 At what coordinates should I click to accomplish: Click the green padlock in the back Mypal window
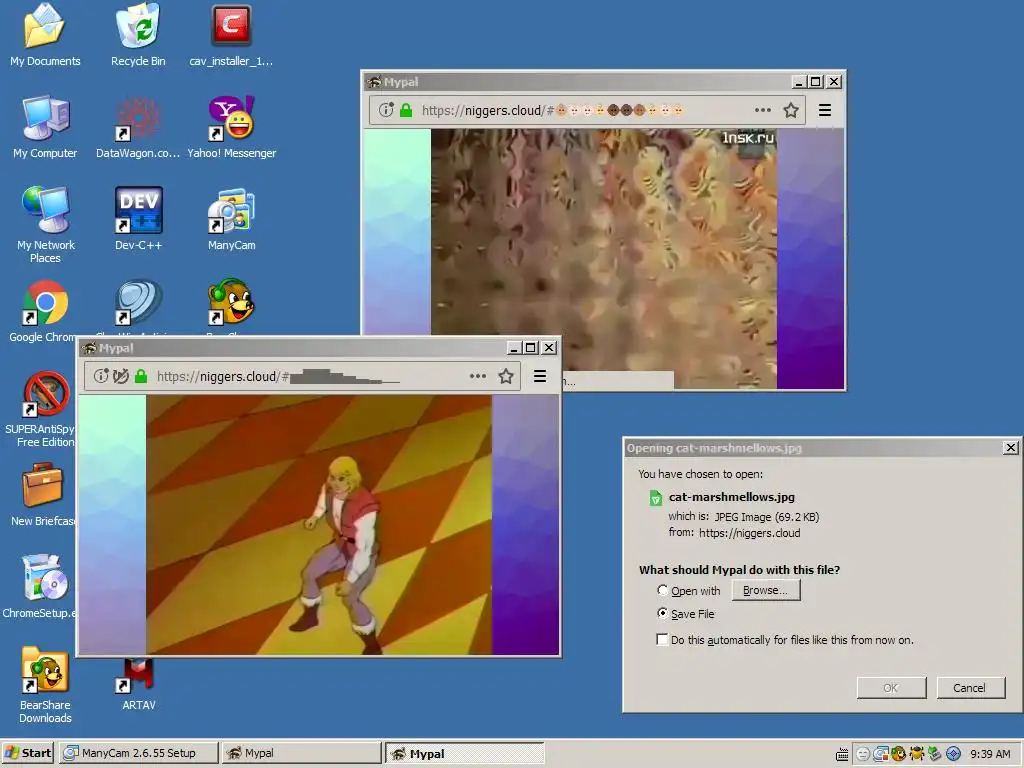point(406,110)
